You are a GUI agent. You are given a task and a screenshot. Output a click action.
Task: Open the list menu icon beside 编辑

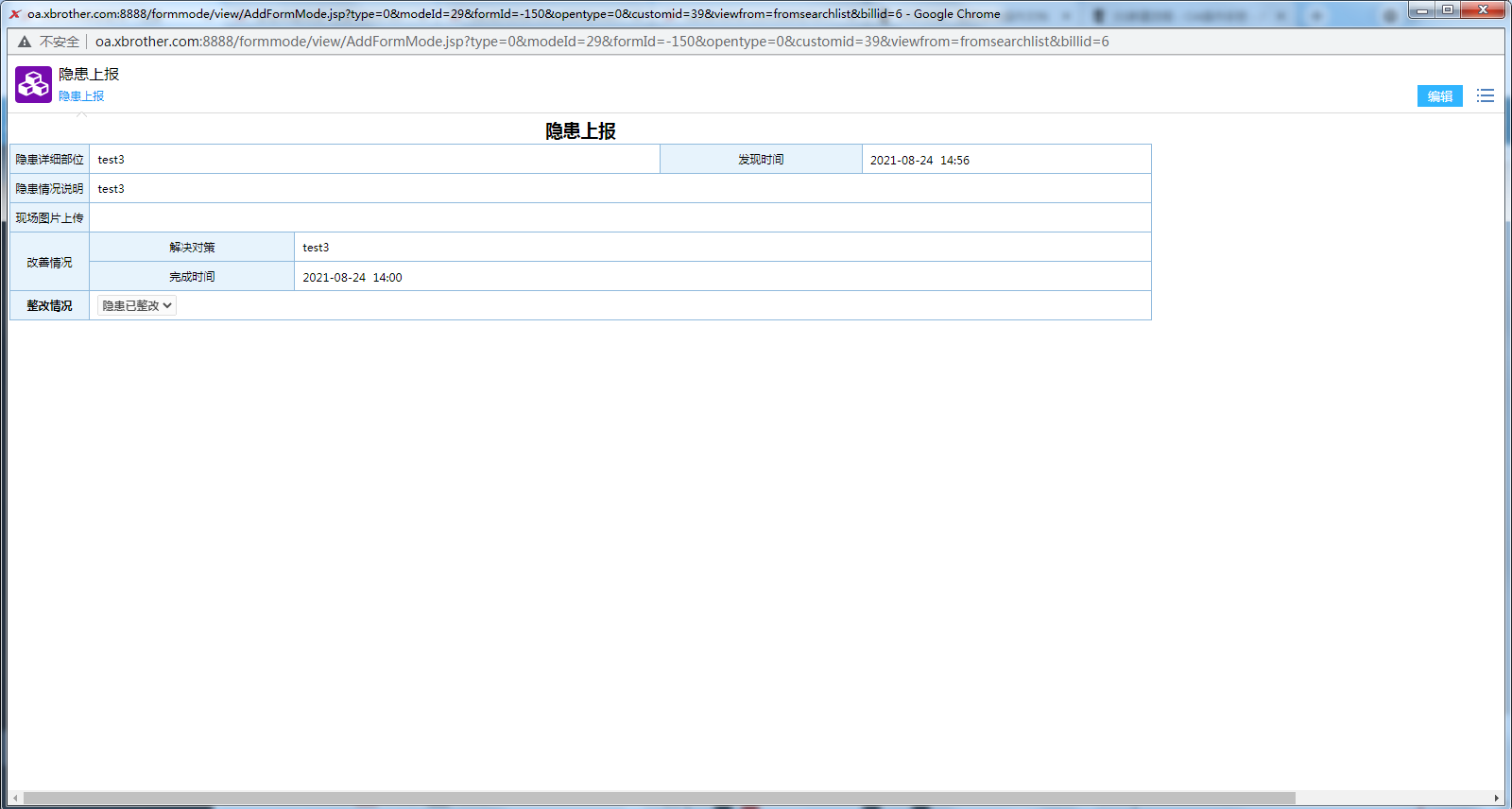(1486, 96)
